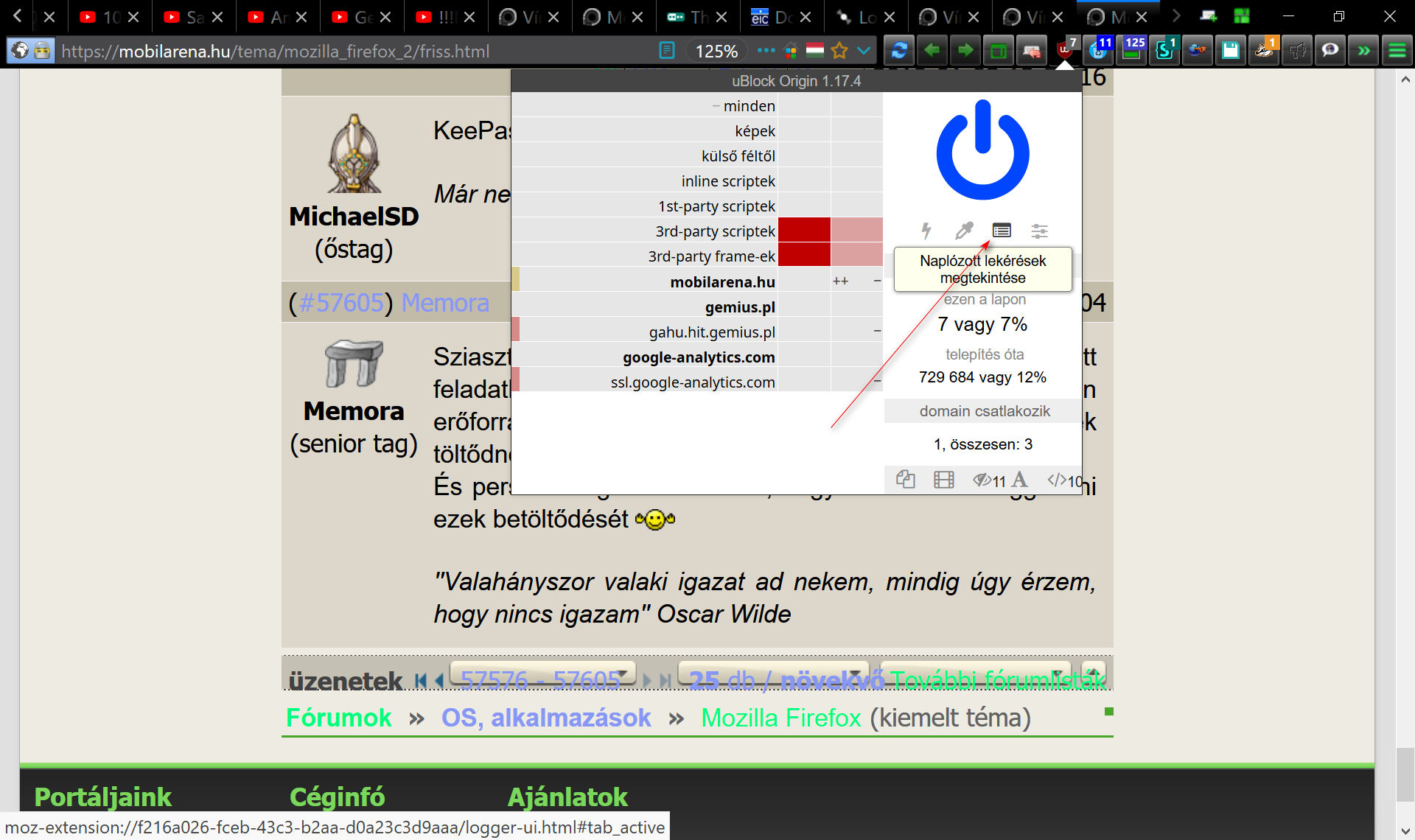Click the red 3rd-party frame-ek global rule cell

click(x=804, y=256)
